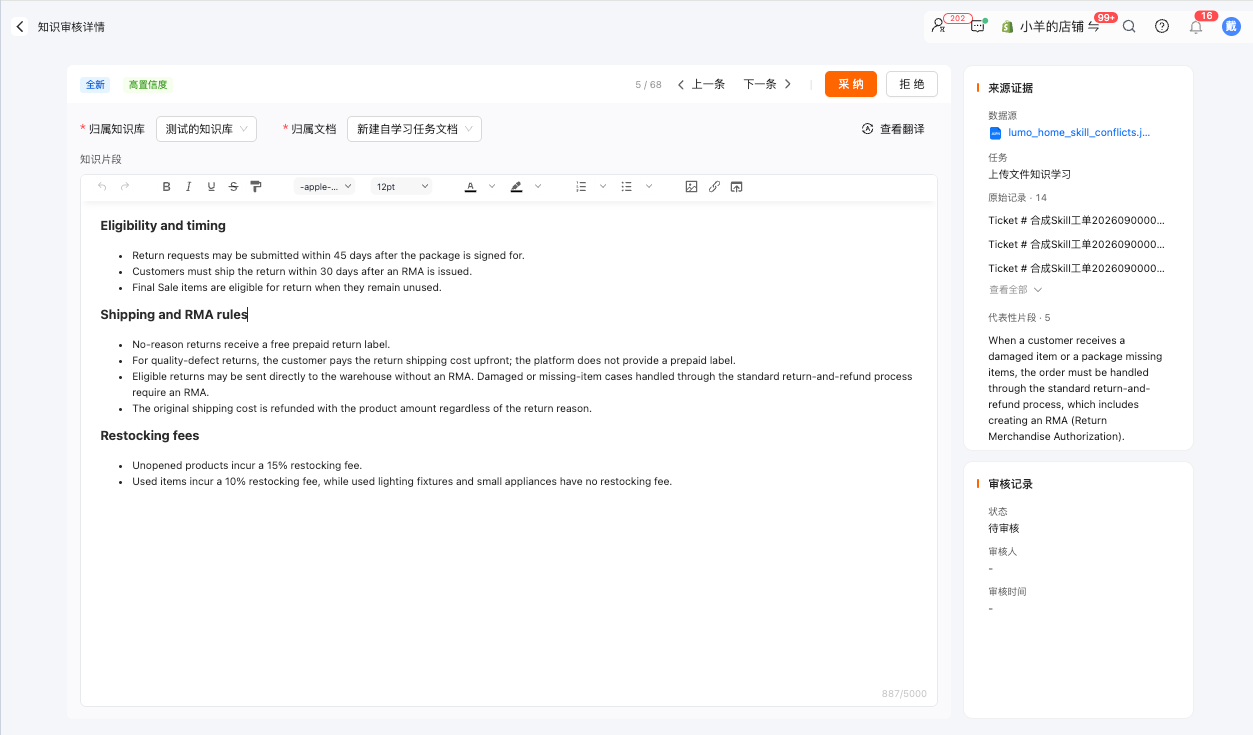
Task: Open notifications bell icon
Action: tap(1196, 27)
